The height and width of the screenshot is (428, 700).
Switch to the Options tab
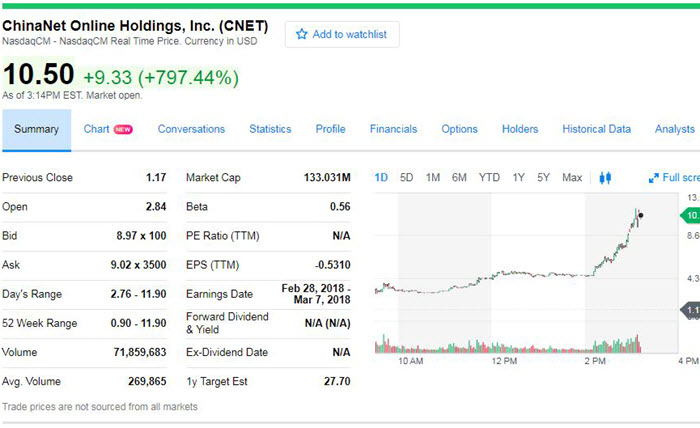point(459,129)
